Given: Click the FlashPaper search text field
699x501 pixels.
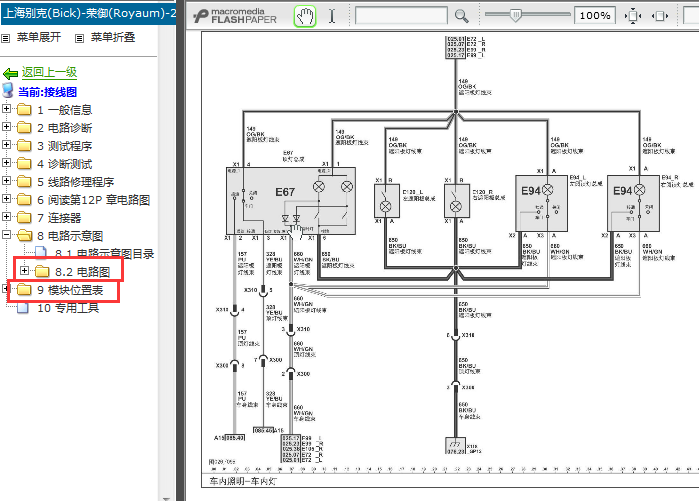Looking at the screenshot, I should tap(401, 16).
